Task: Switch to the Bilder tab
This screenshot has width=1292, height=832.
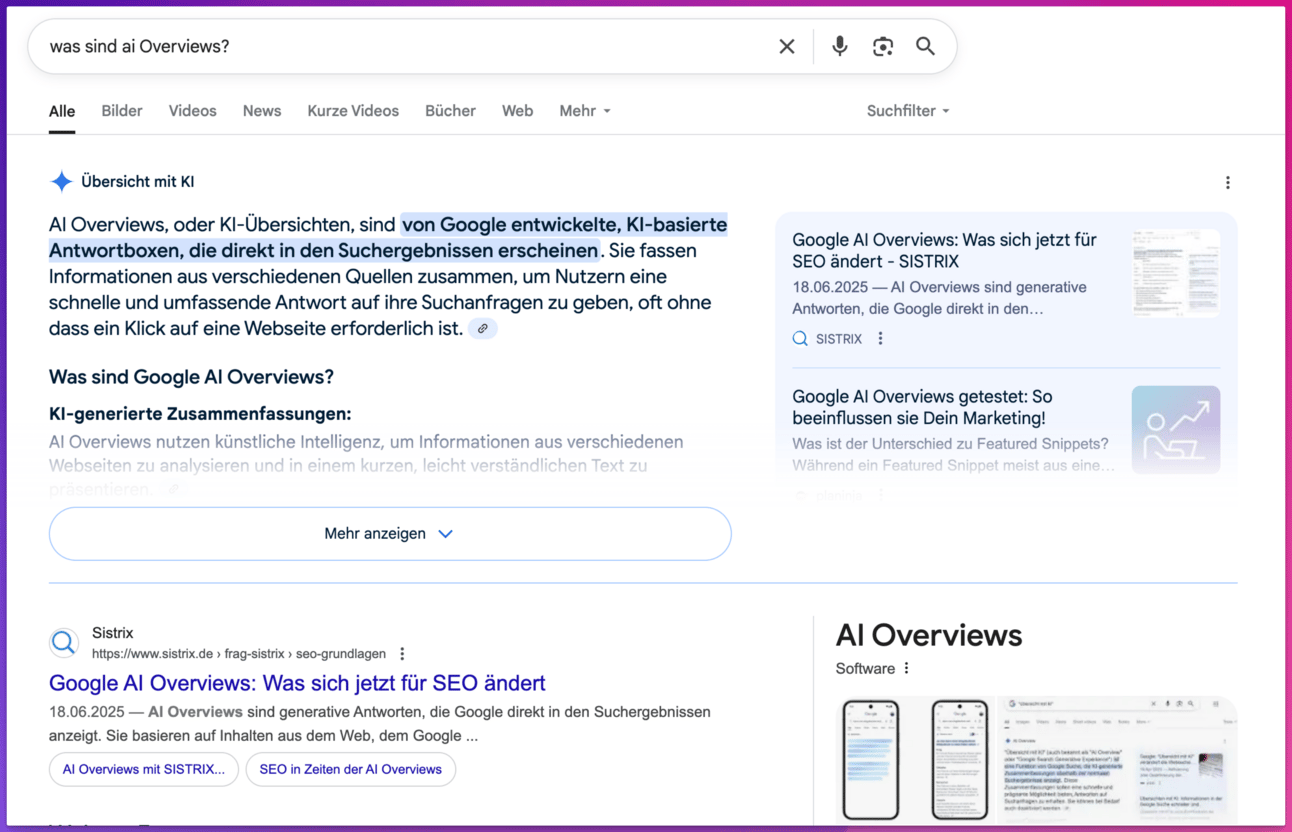Action: click(x=122, y=111)
